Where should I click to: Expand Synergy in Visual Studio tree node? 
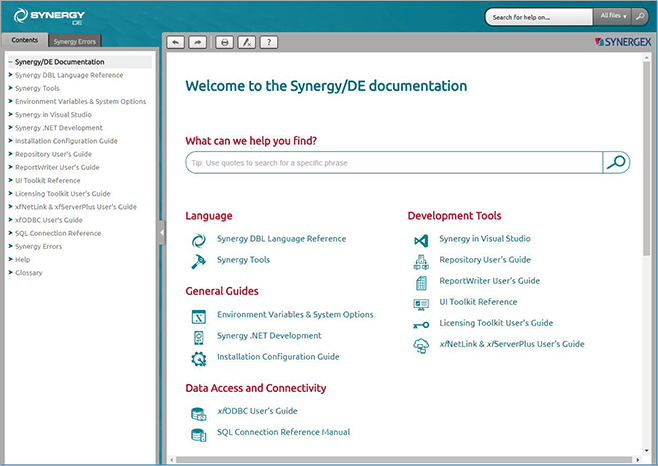(x=10, y=114)
